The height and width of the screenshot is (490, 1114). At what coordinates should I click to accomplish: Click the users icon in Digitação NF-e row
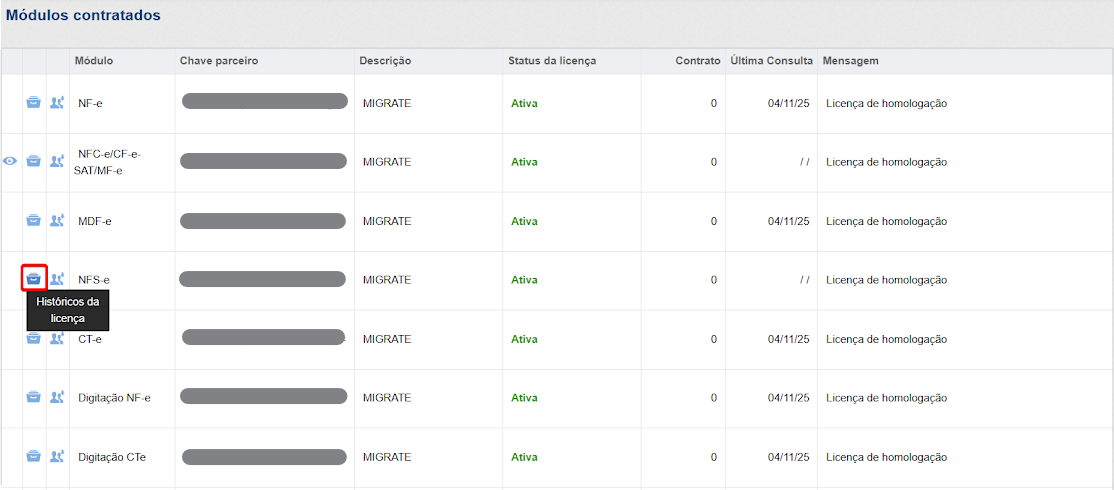(x=57, y=397)
